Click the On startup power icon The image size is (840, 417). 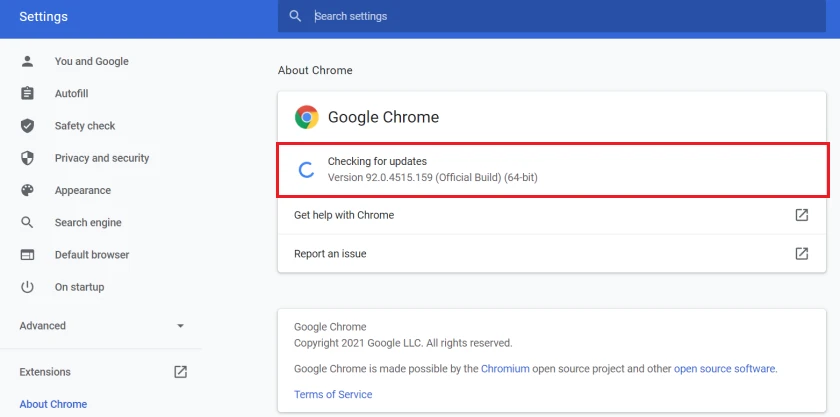[x=28, y=287]
